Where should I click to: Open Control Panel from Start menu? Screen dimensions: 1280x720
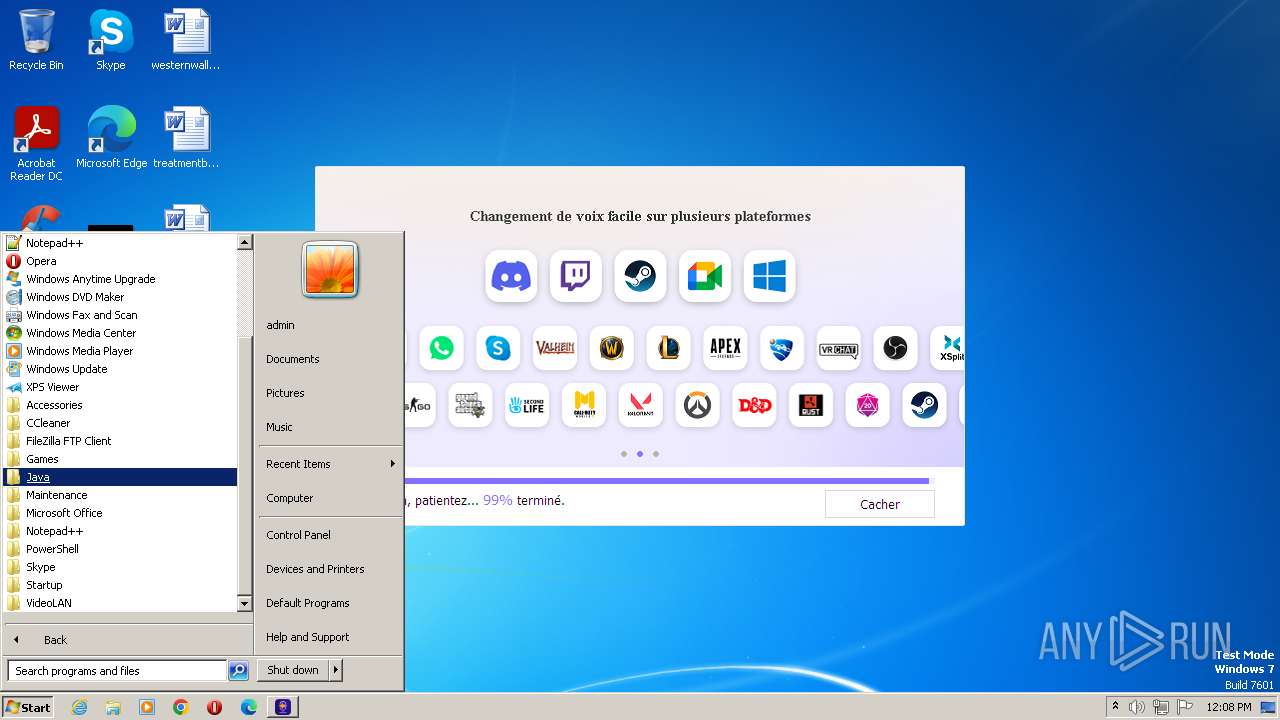[x=330, y=535]
